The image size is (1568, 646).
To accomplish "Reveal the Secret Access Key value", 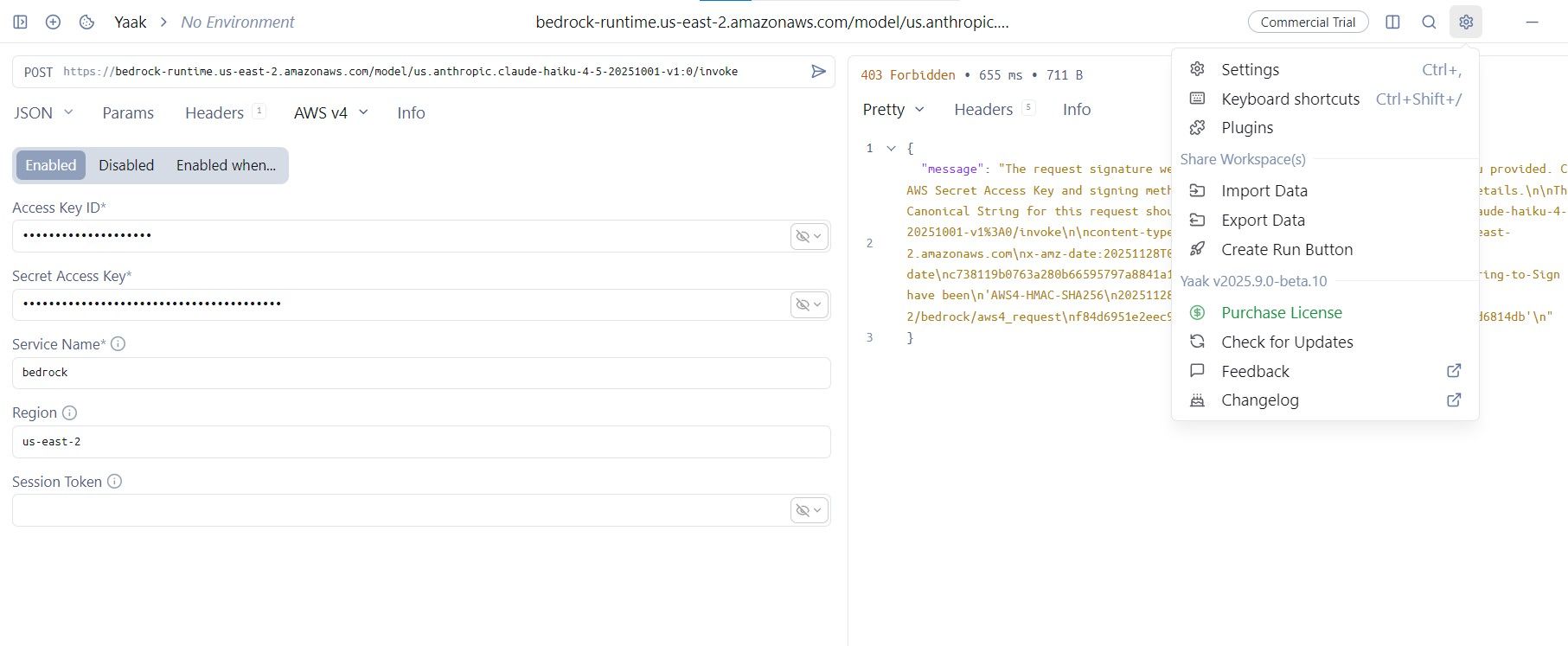I will pos(809,304).
